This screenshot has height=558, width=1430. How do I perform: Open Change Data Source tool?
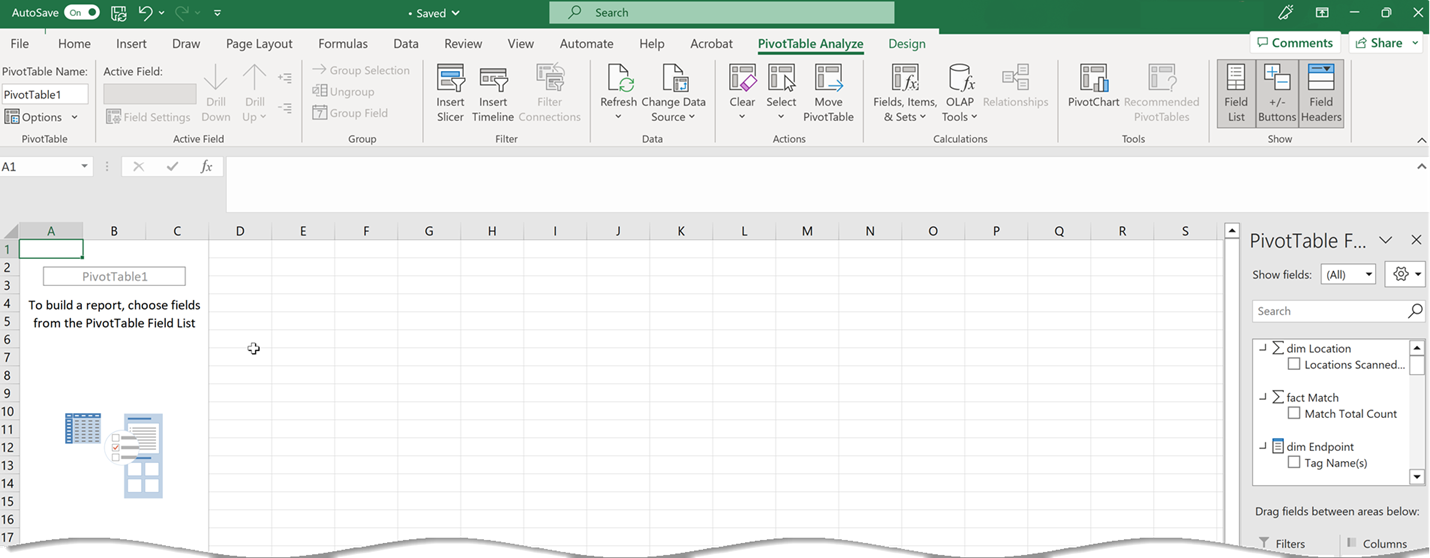673,80
